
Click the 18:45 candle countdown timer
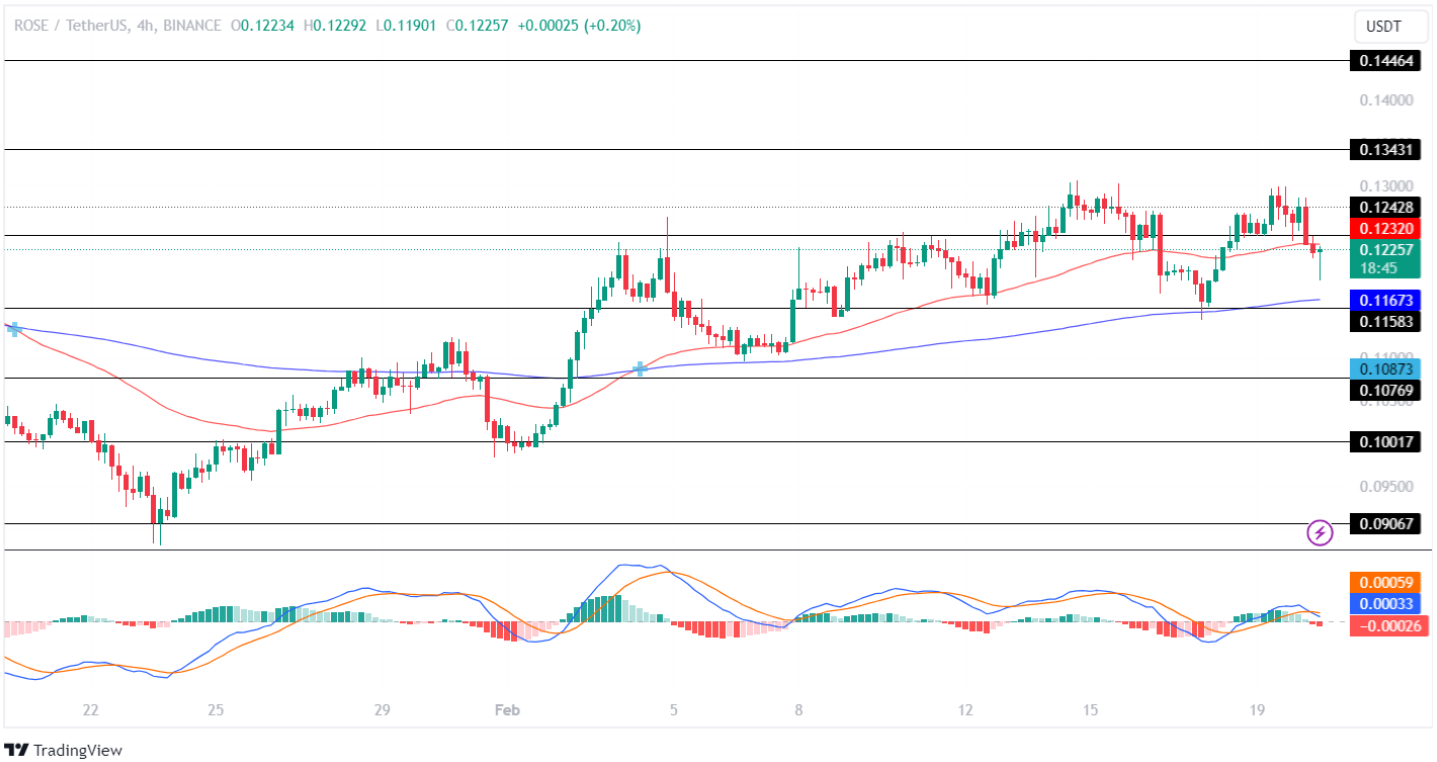(x=1380, y=268)
